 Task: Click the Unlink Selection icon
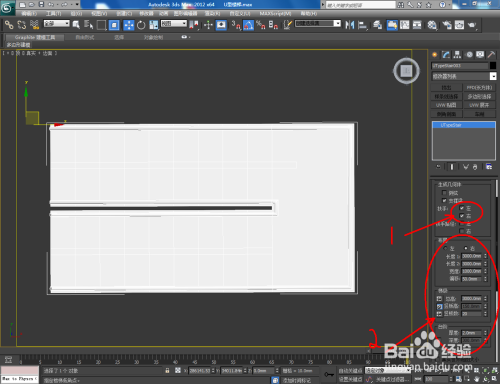tap(22, 25)
